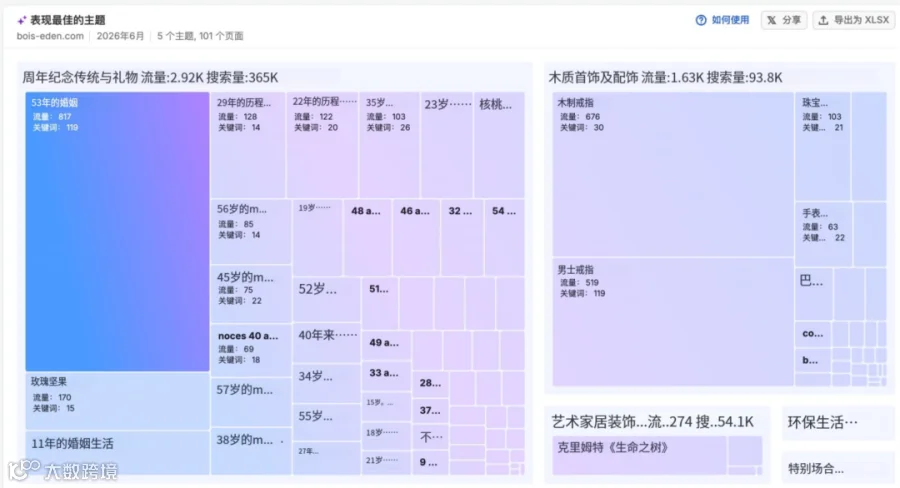Select the 53年的婚姻 treemap tile

pos(117,231)
